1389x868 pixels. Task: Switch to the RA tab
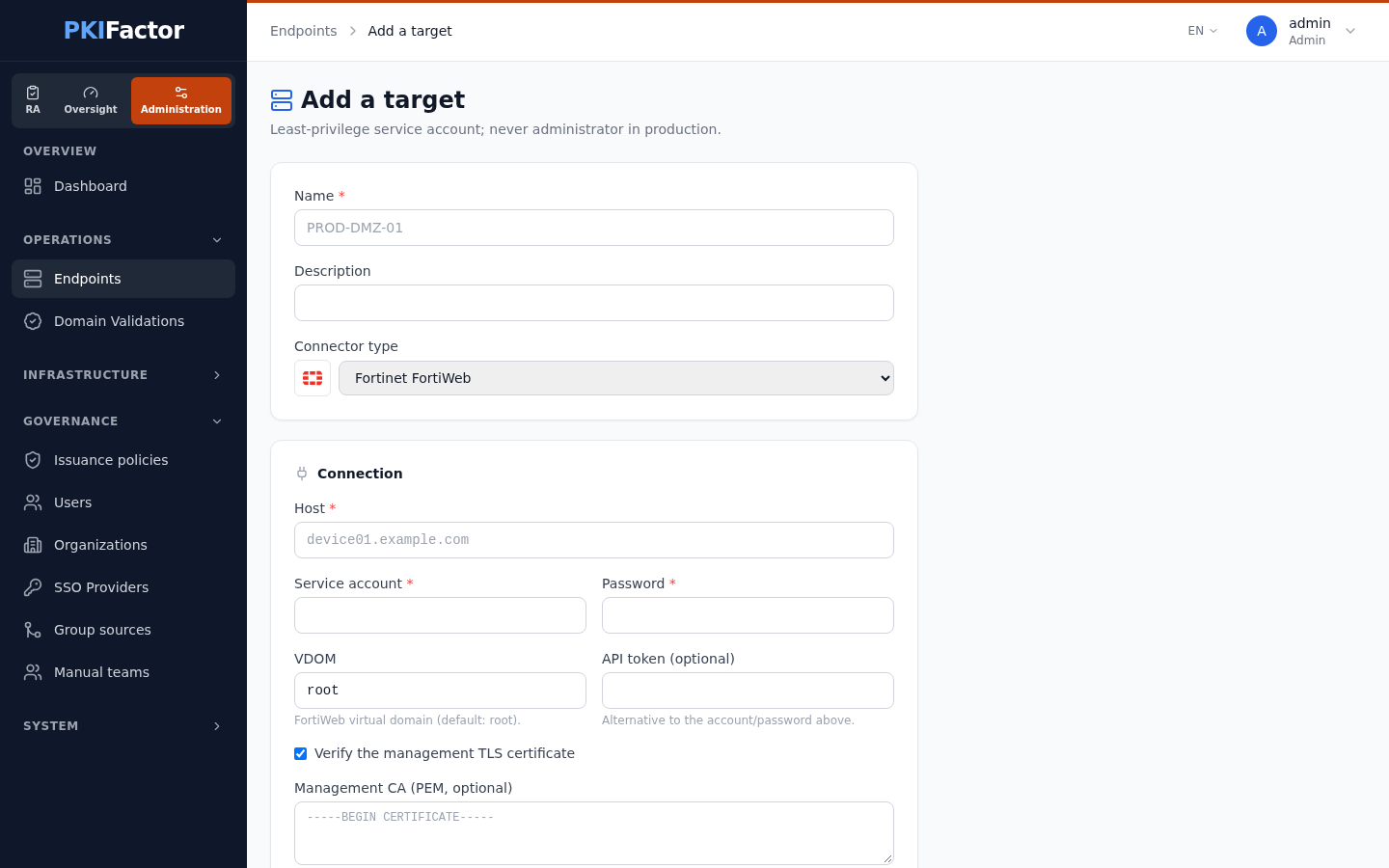click(33, 100)
